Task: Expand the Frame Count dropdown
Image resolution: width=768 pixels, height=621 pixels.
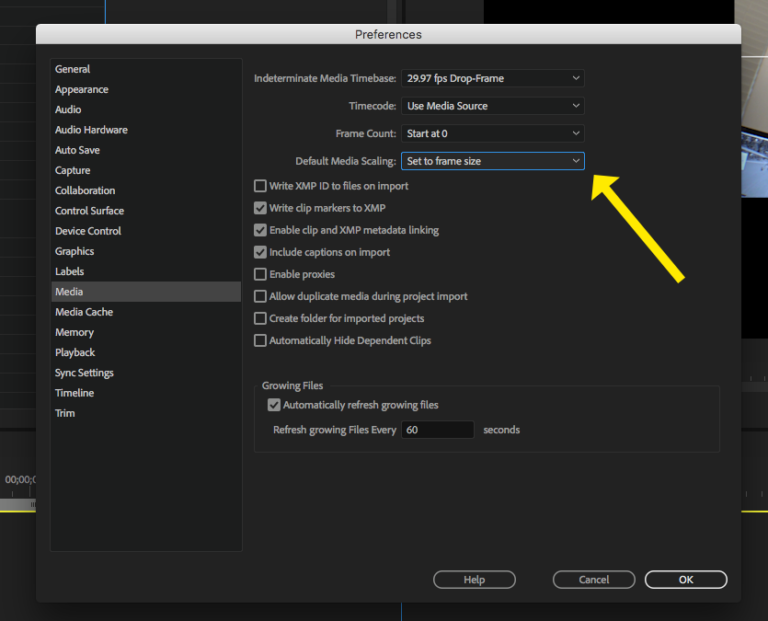Action: coord(493,133)
